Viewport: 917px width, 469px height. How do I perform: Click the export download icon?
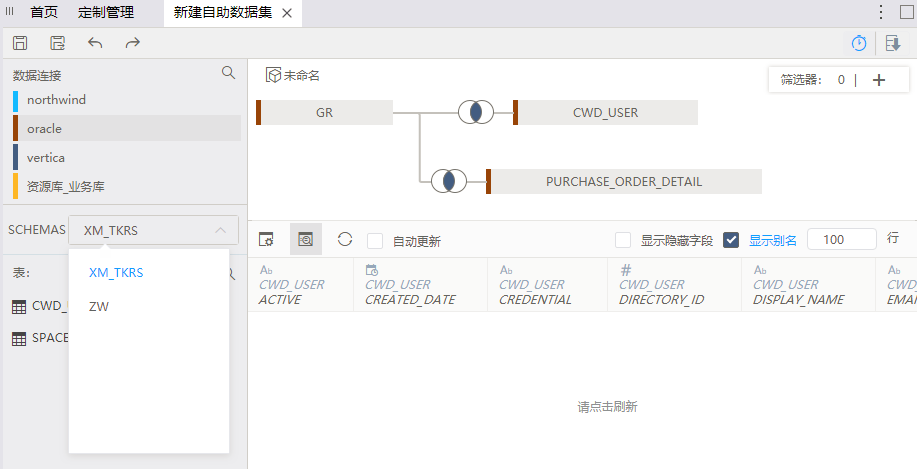point(892,43)
